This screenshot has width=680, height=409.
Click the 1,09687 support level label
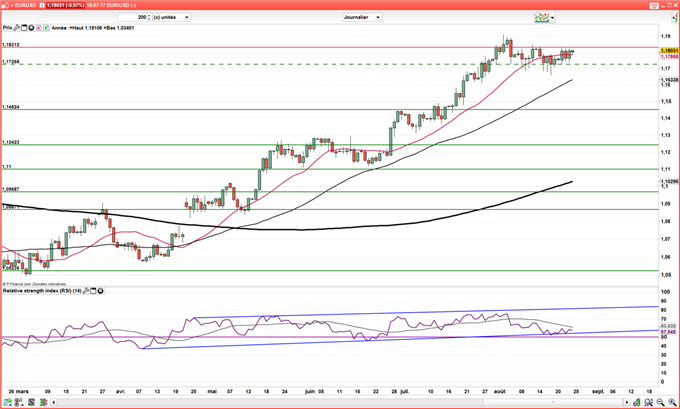(x=11, y=189)
